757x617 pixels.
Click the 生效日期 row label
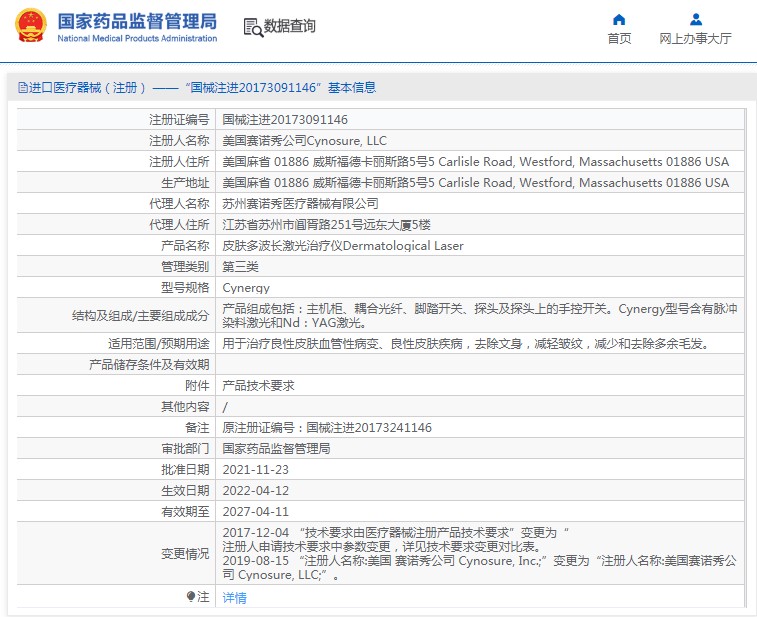click(x=185, y=491)
